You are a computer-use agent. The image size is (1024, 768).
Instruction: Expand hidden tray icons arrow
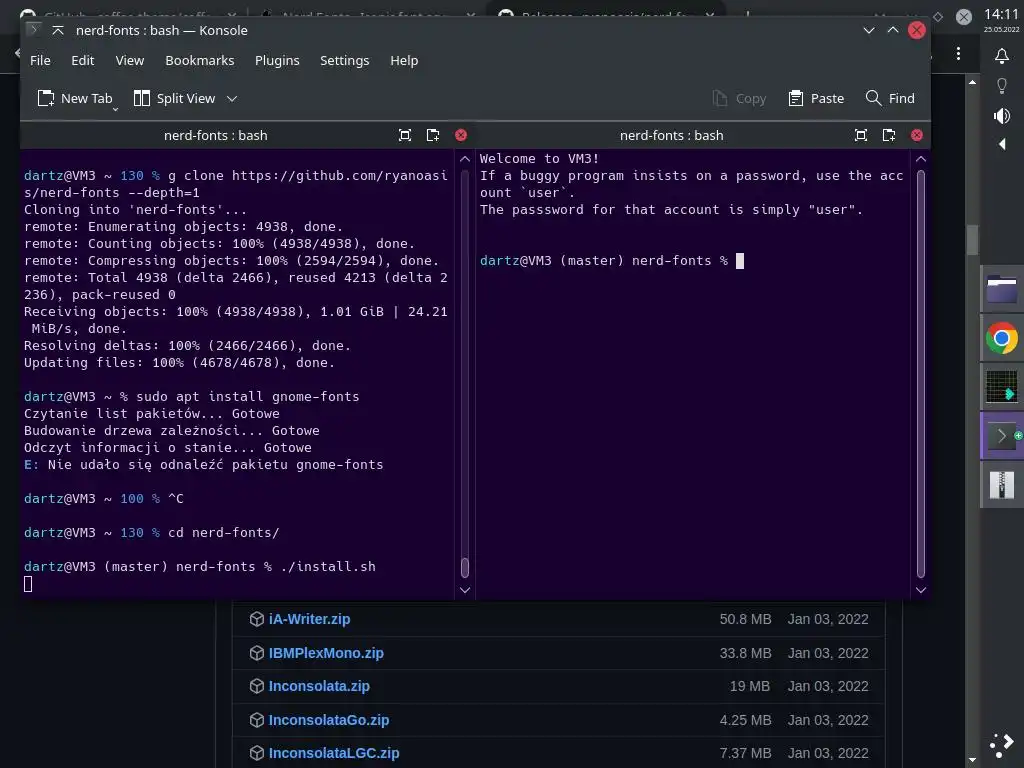tap(1002, 144)
